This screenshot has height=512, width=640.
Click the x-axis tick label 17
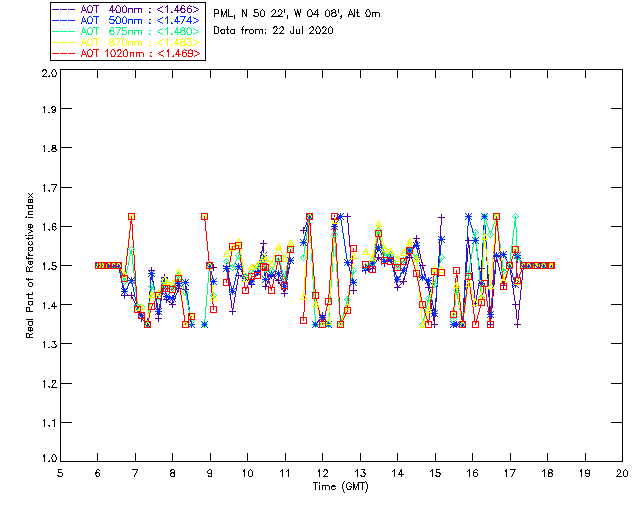510,473
